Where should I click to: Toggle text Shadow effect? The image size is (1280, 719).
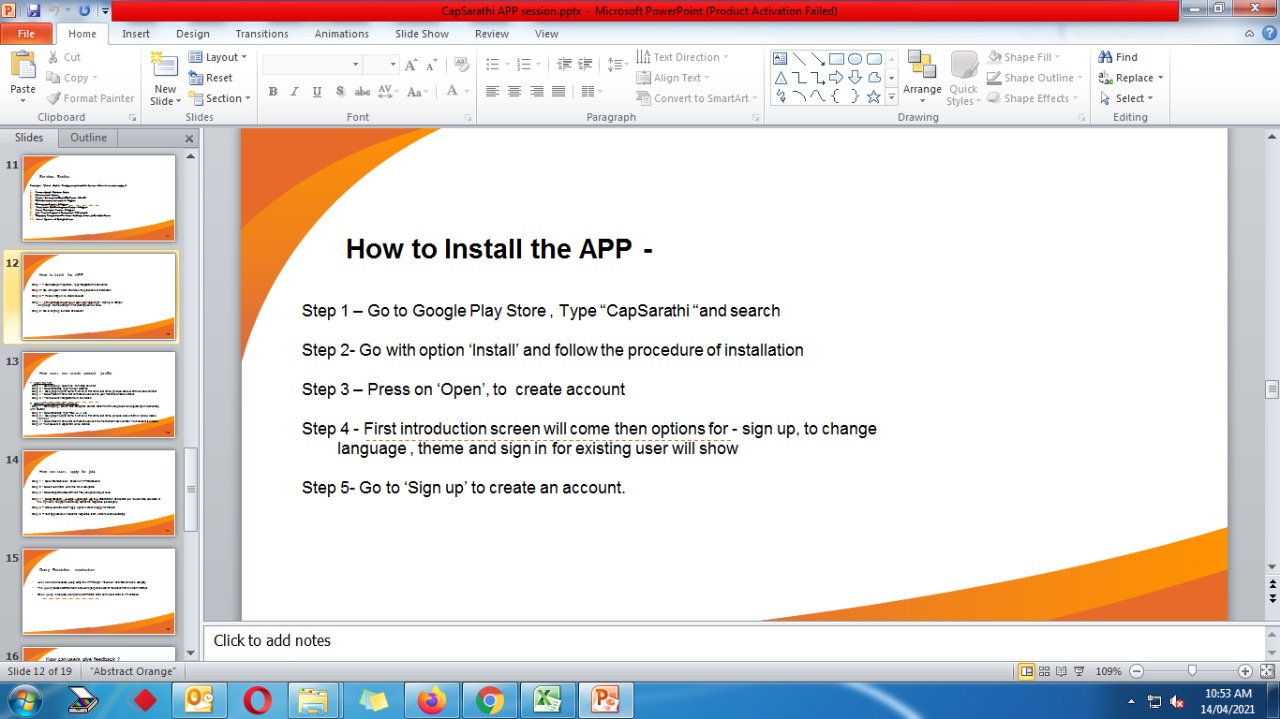[x=340, y=91]
